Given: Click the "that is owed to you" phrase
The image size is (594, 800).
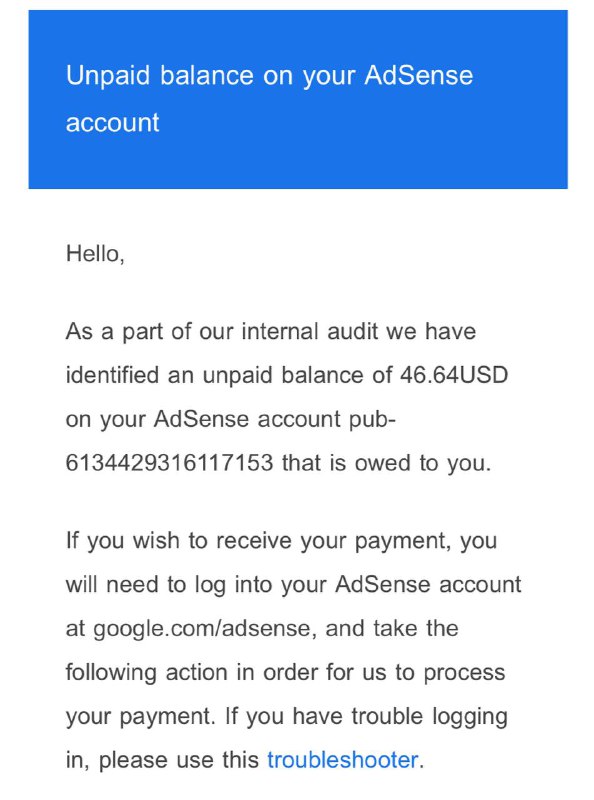Looking at the screenshot, I should point(386,463).
